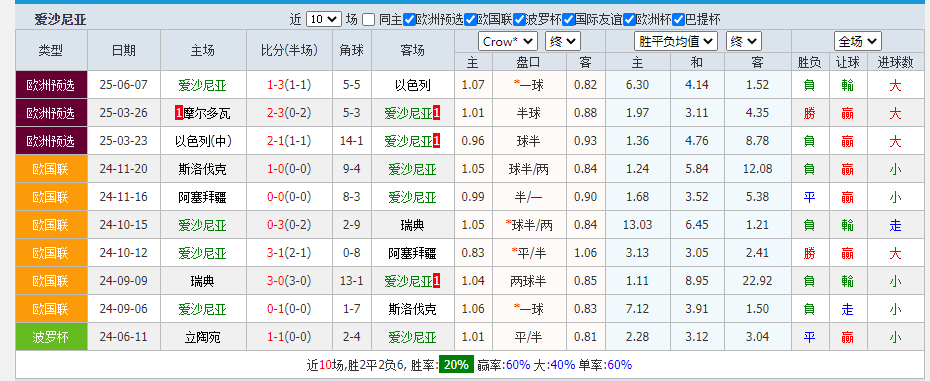Screen dimensions: 930x381
Task: Click home team 瑞典 on 24-09-09 row
Action: (202, 281)
